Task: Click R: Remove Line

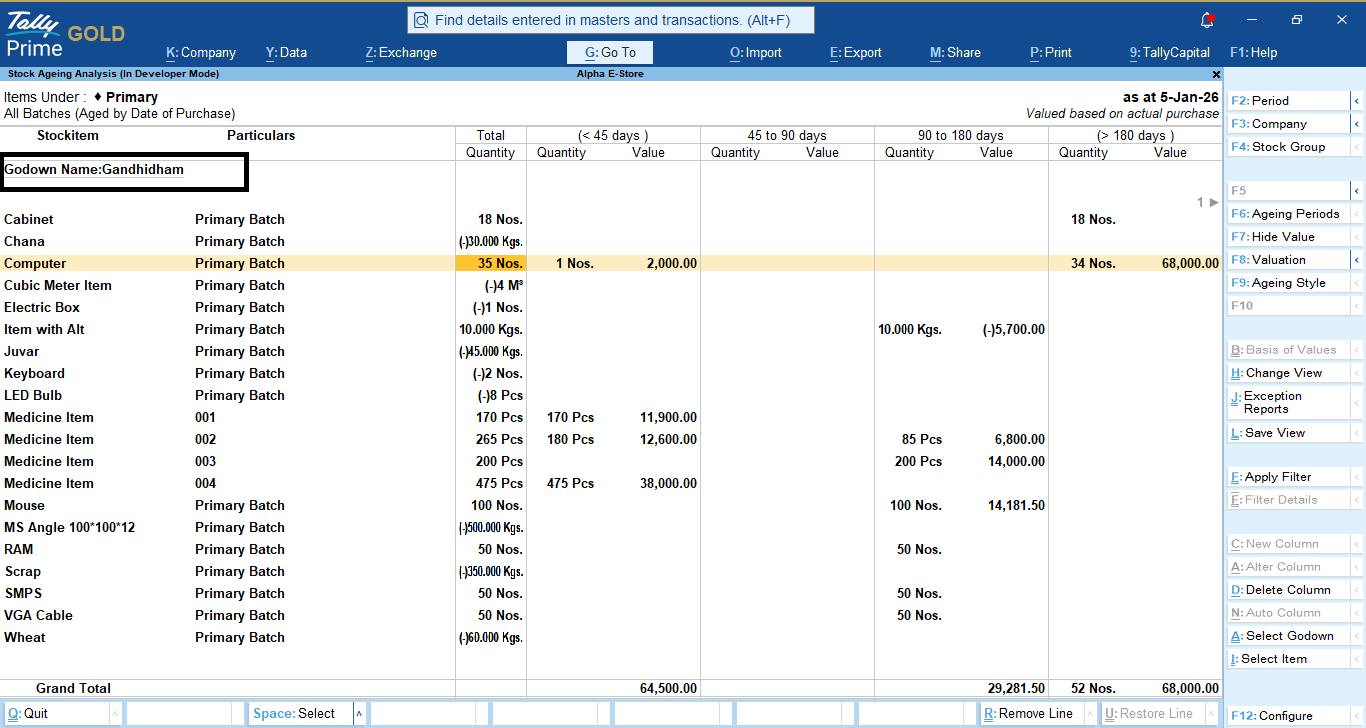Action: [x=1030, y=714]
